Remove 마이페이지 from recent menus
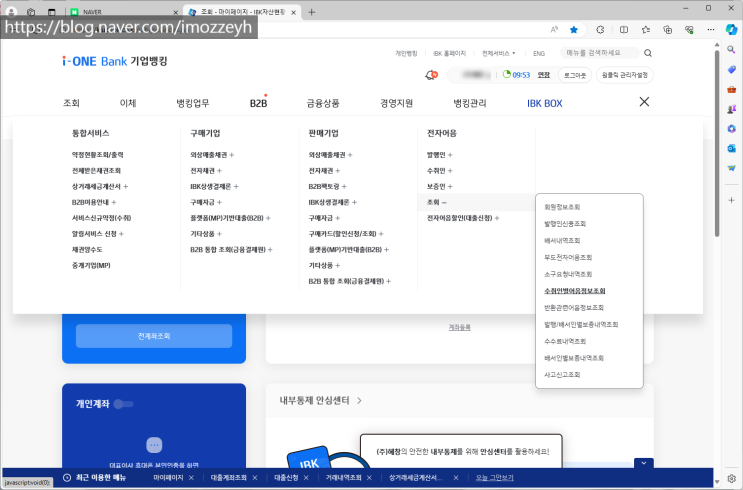 click(x=191, y=478)
